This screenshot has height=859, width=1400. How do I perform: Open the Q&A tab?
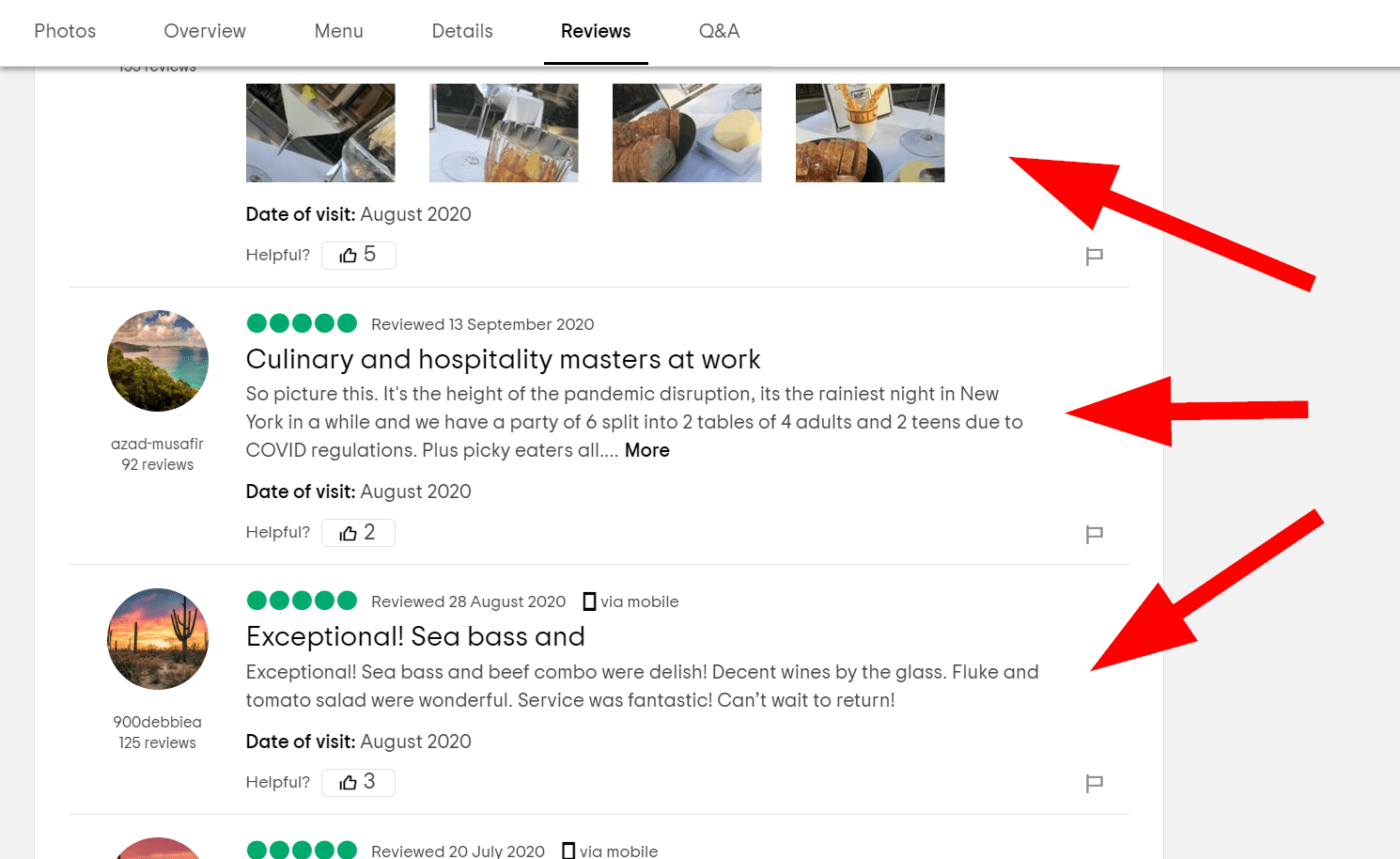click(719, 31)
